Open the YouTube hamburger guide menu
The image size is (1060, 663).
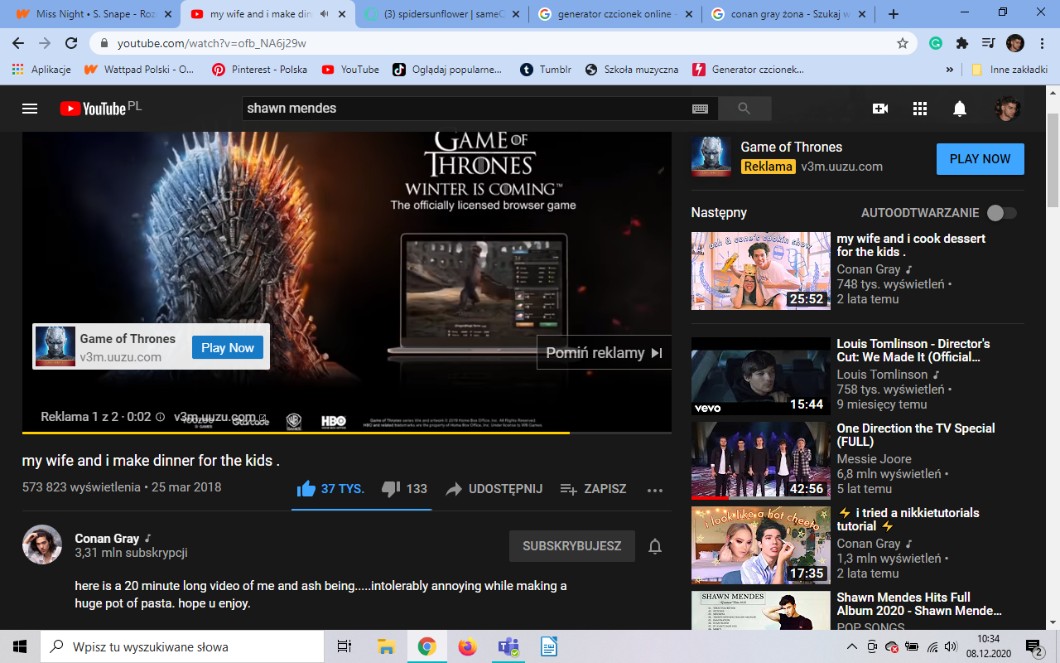click(30, 109)
